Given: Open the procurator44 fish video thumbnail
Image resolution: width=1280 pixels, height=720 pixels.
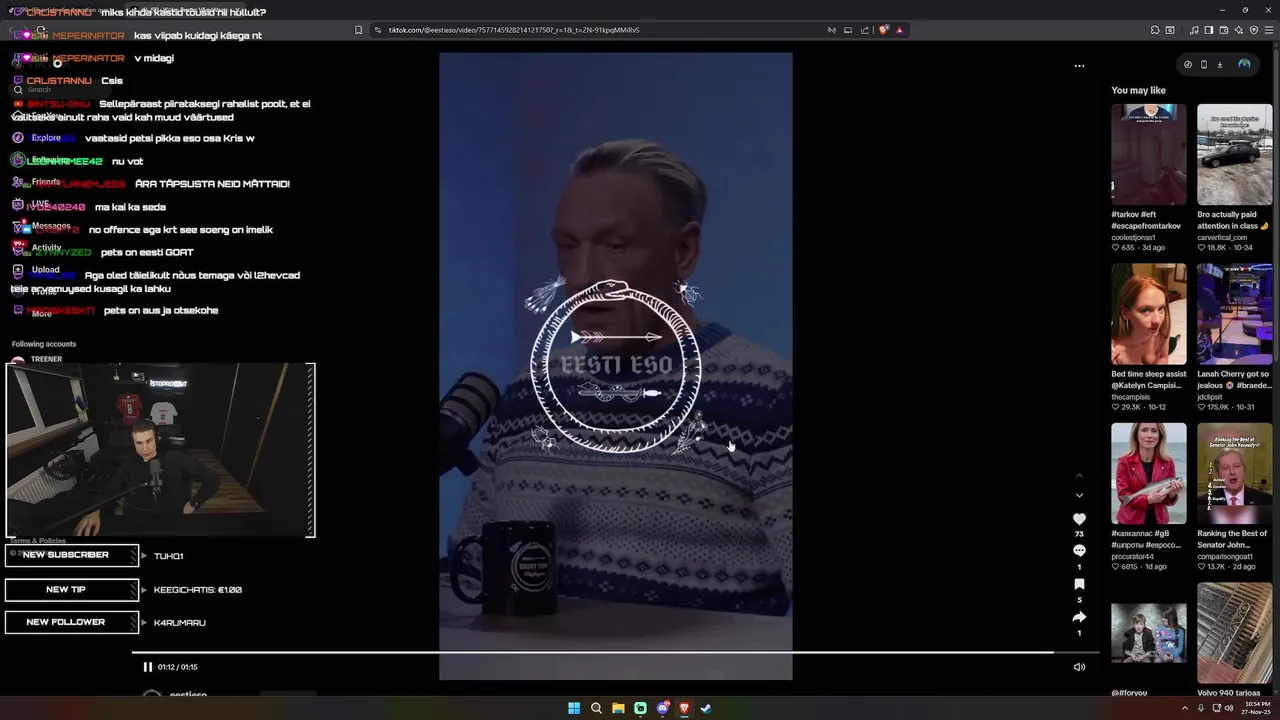Looking at the screenshot, I should coord(1149,474).
